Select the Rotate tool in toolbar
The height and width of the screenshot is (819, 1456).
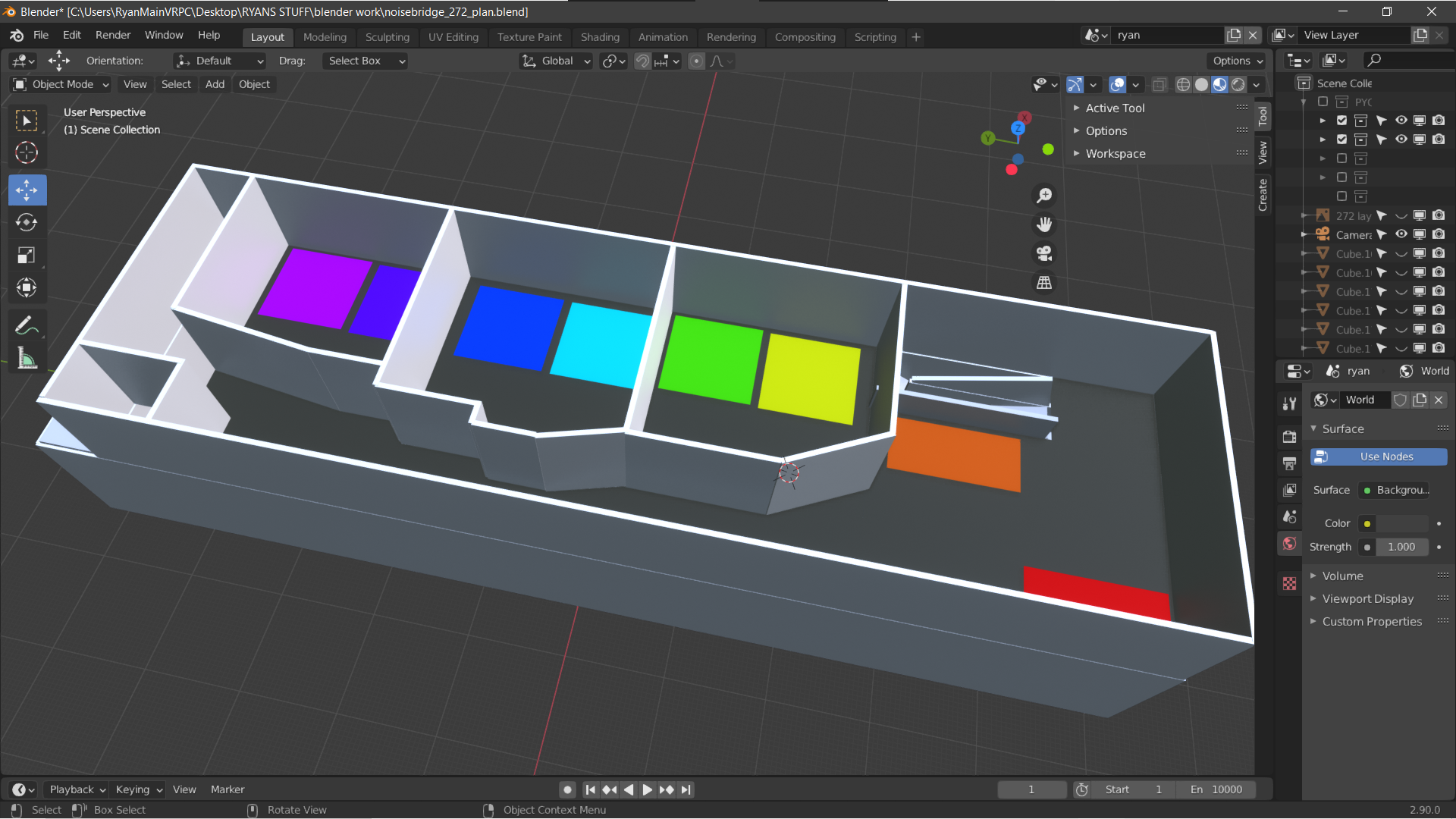[x=27, y=222]
